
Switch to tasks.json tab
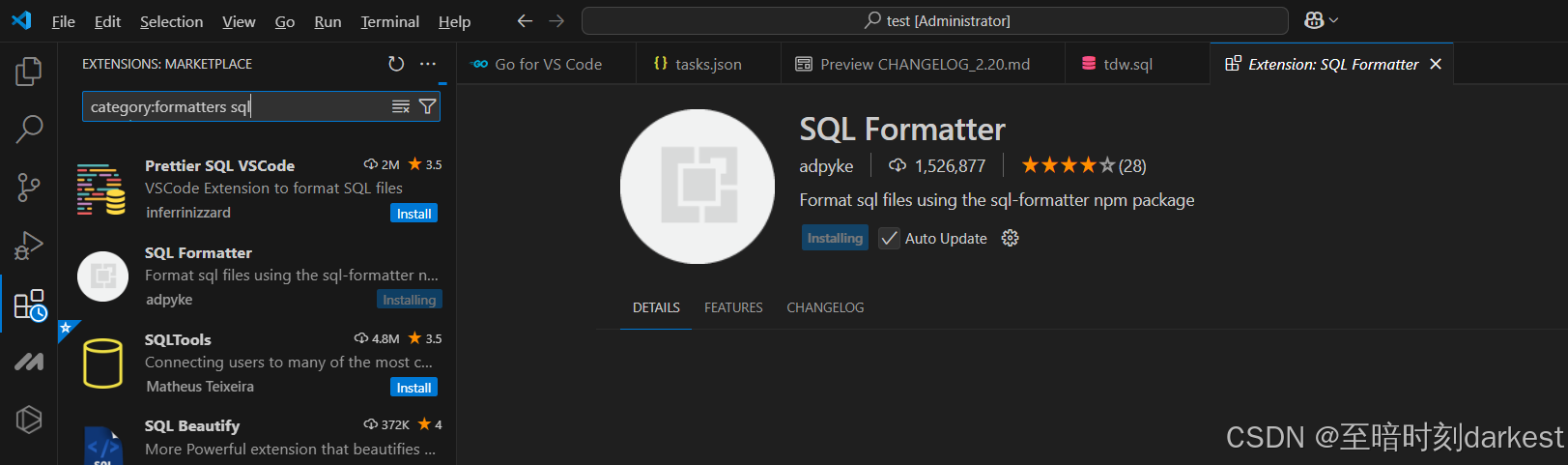coord(708,64)
